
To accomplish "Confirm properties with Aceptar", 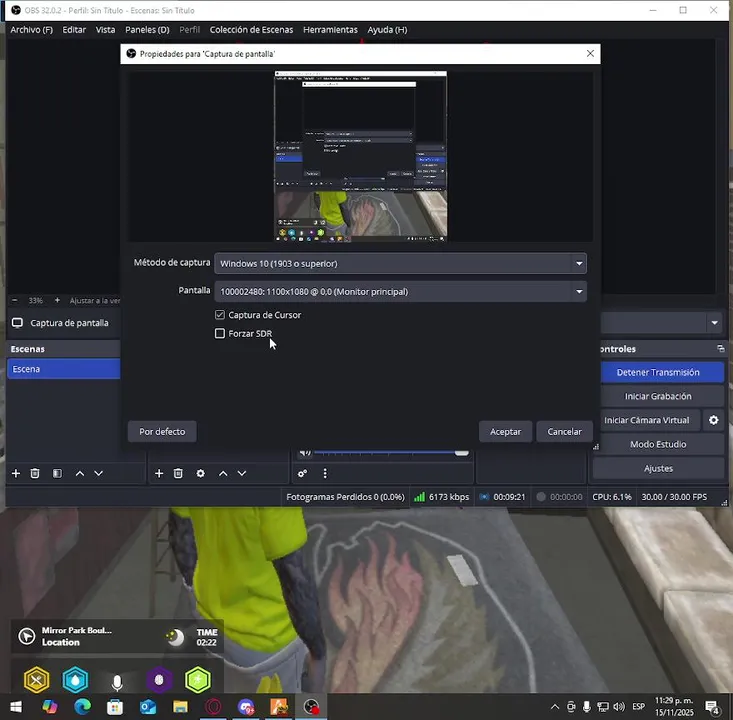I will tap(505, 431).
